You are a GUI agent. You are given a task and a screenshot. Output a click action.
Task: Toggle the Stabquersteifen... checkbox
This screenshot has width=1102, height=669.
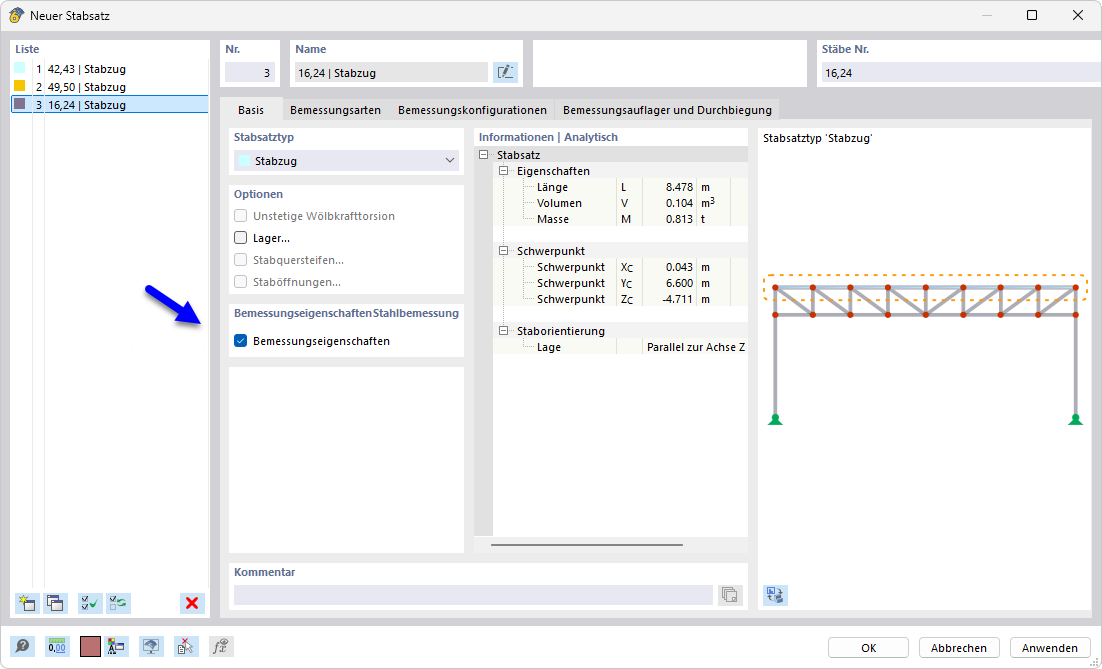pyautogui.click(x=240, y=260)
